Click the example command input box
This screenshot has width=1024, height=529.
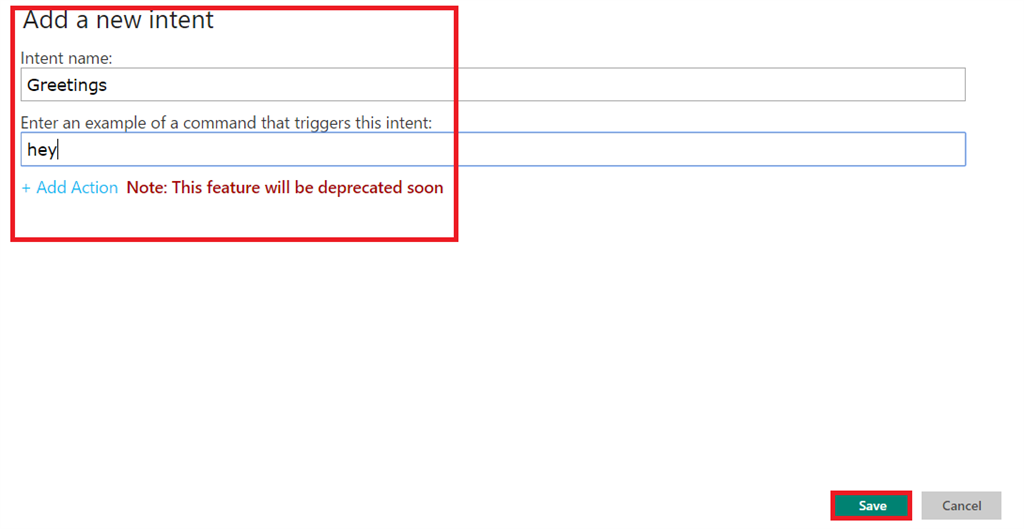point(493,150)
